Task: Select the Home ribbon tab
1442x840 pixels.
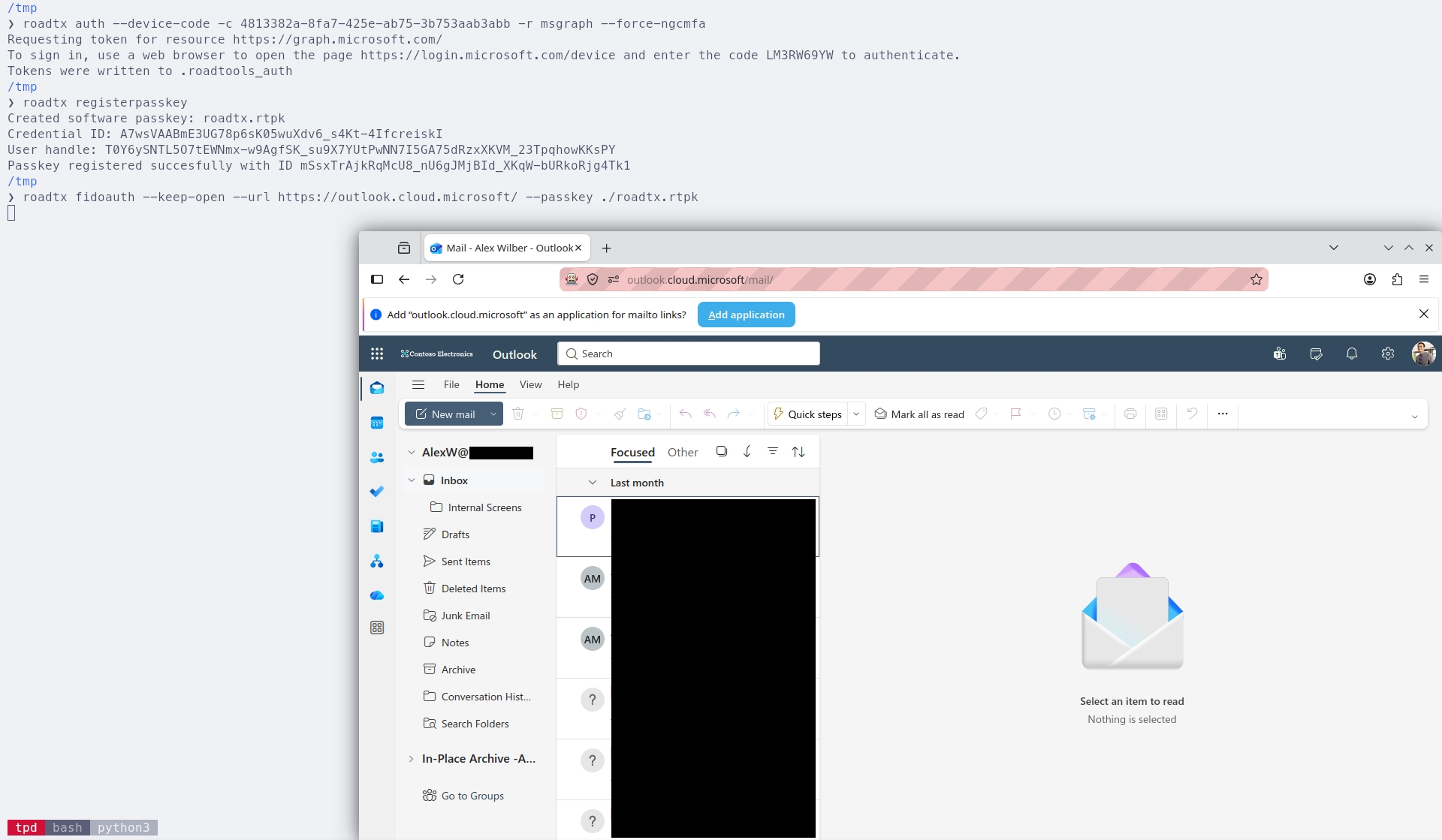Action: (490, 384)
